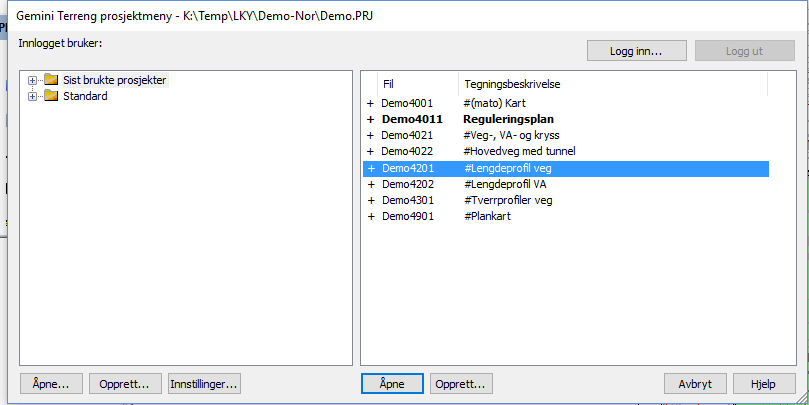Click left Opprett... button under project tree

[x=125, y=383]
